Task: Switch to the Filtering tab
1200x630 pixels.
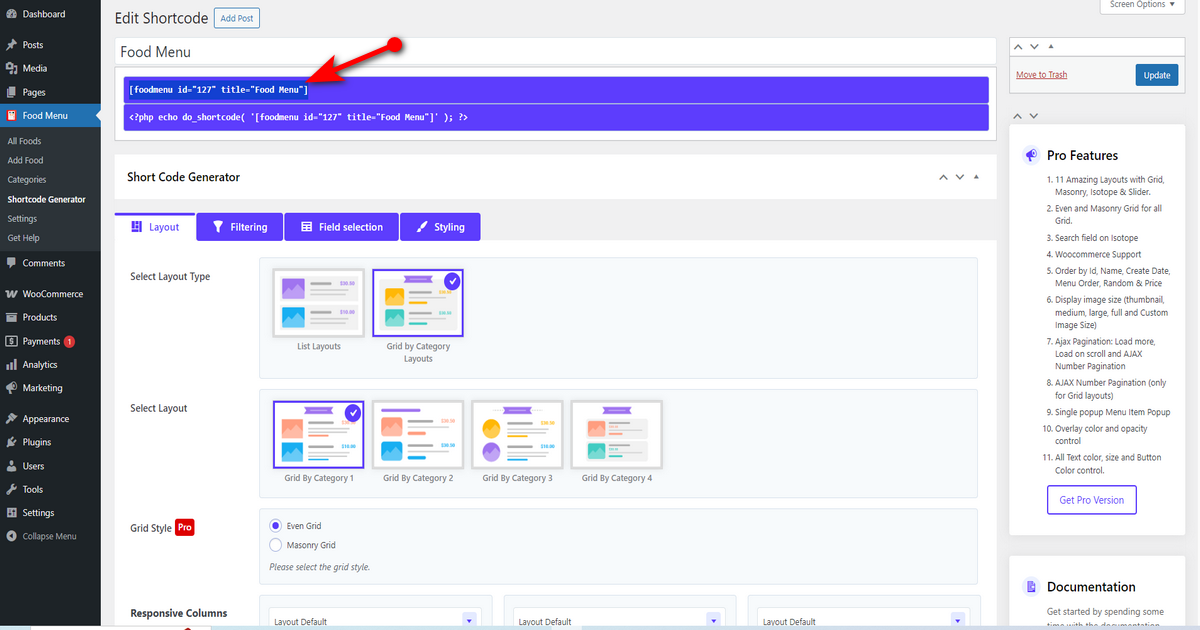Action: coord(240,227)
